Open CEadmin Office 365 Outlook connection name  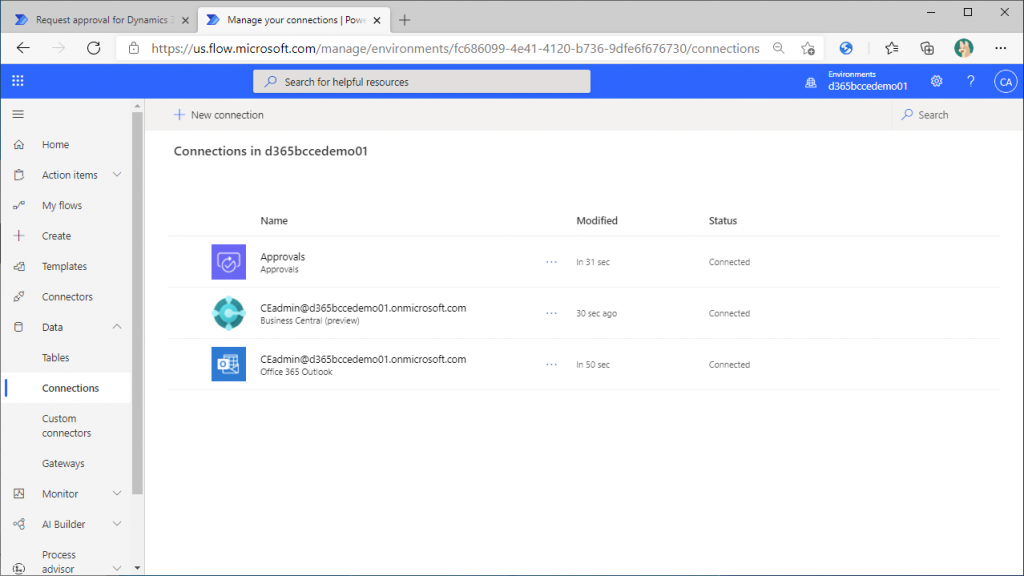pyautogui.click(x=363, y=359)
